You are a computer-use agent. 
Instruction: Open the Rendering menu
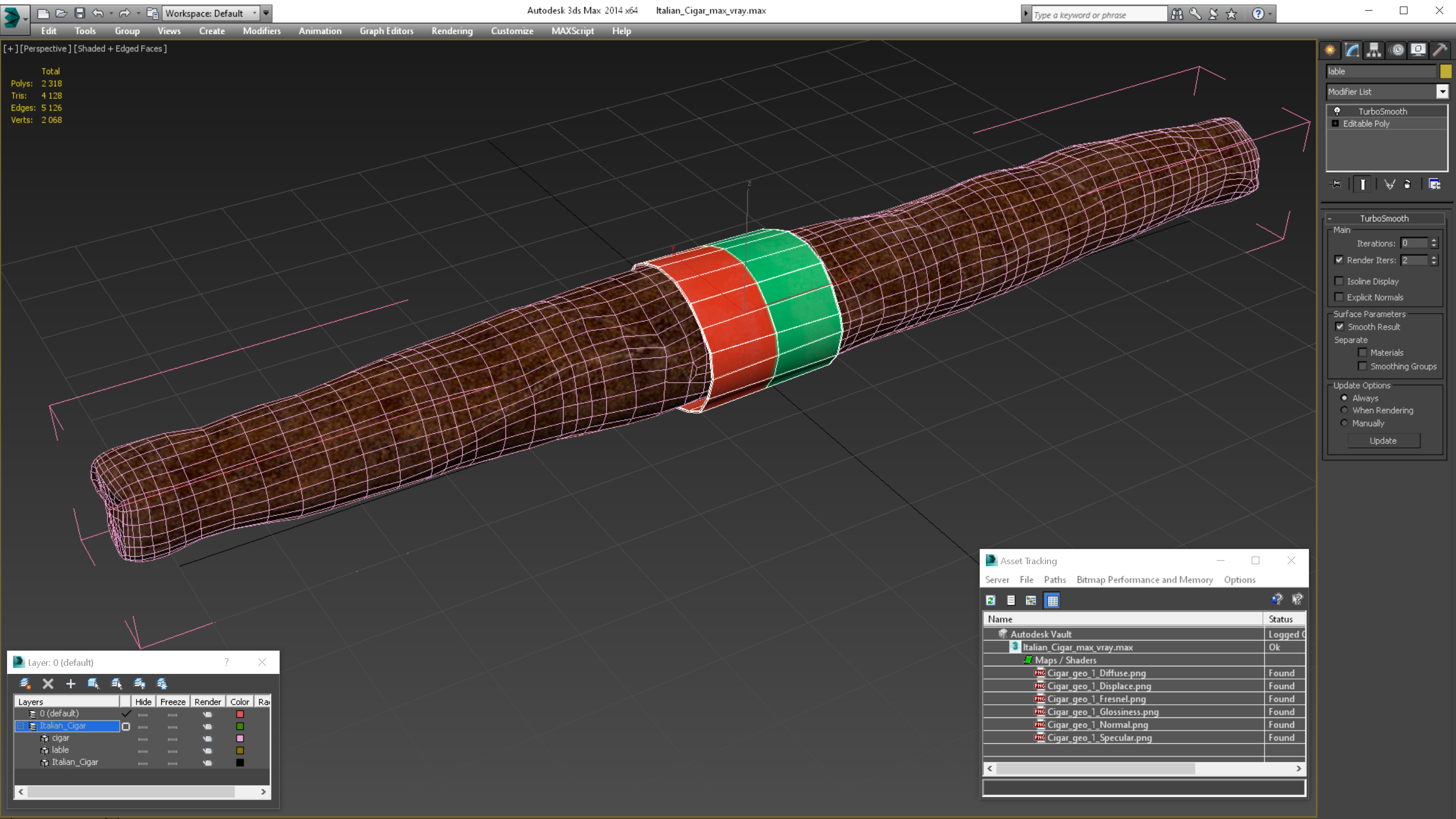[451, 31]
